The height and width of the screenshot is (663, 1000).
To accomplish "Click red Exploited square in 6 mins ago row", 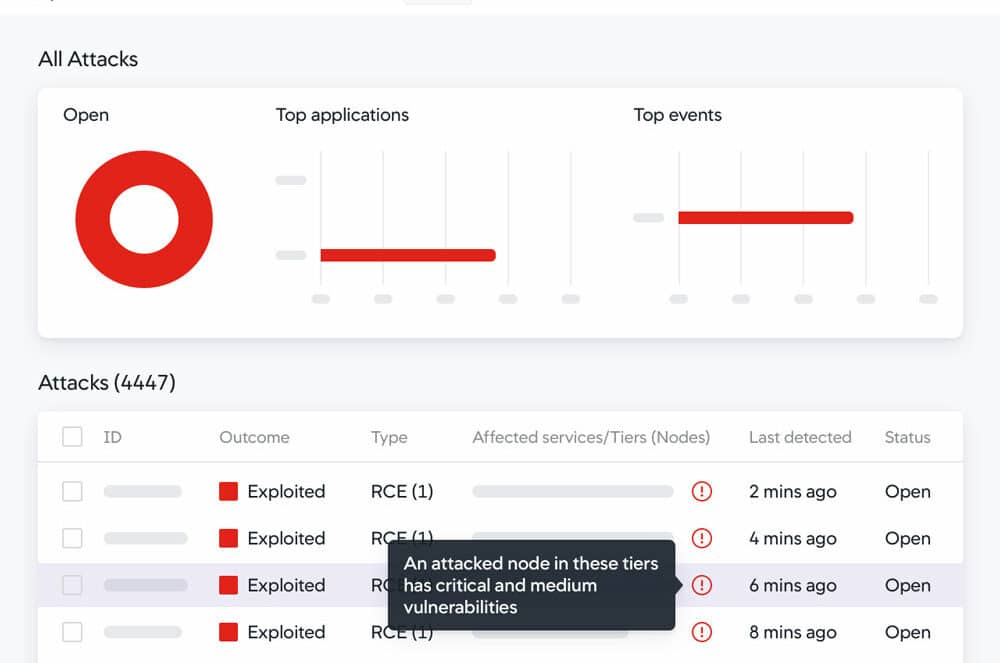I will click(x=228, y=585).
